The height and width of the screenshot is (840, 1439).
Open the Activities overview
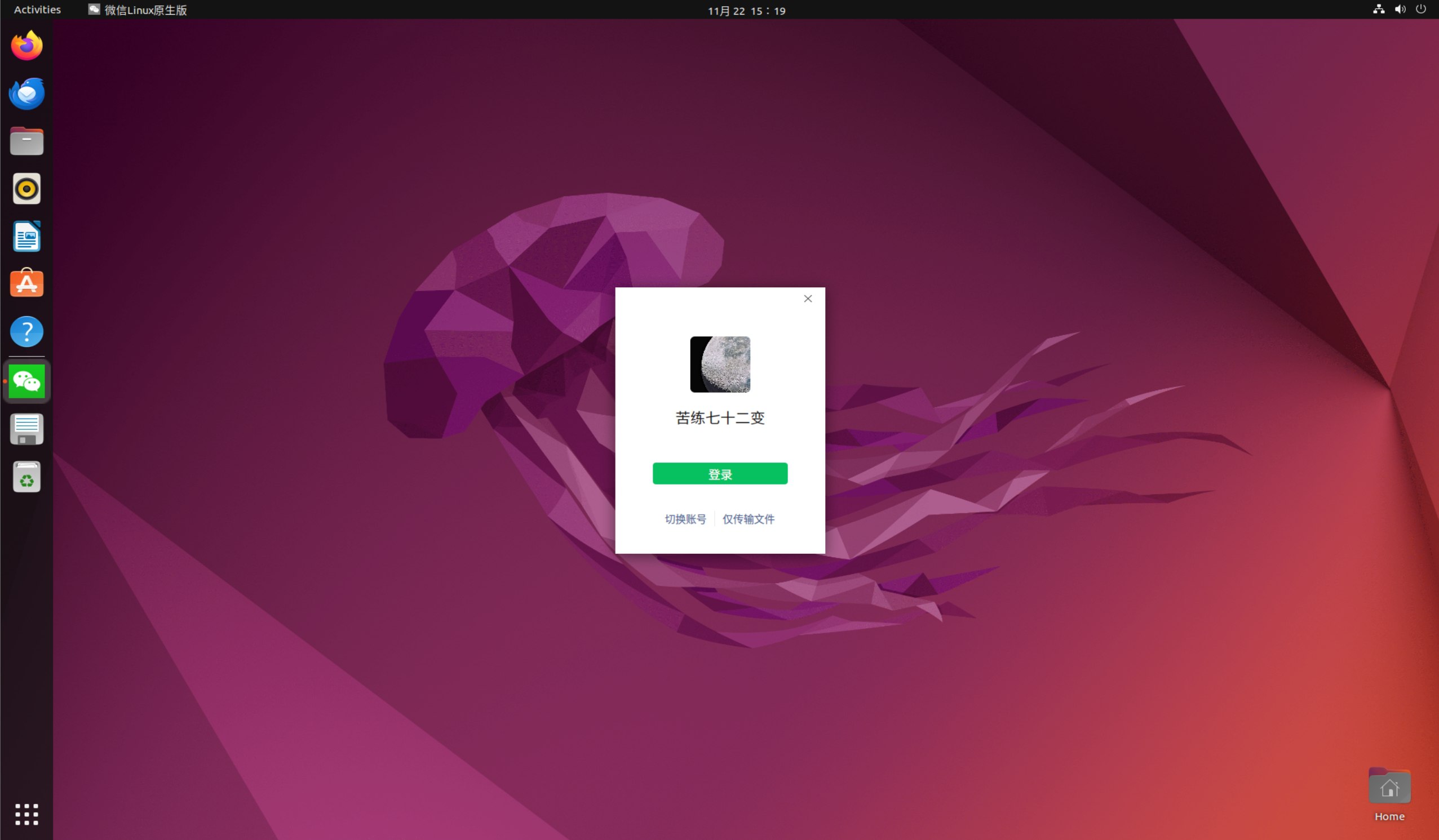37,10
